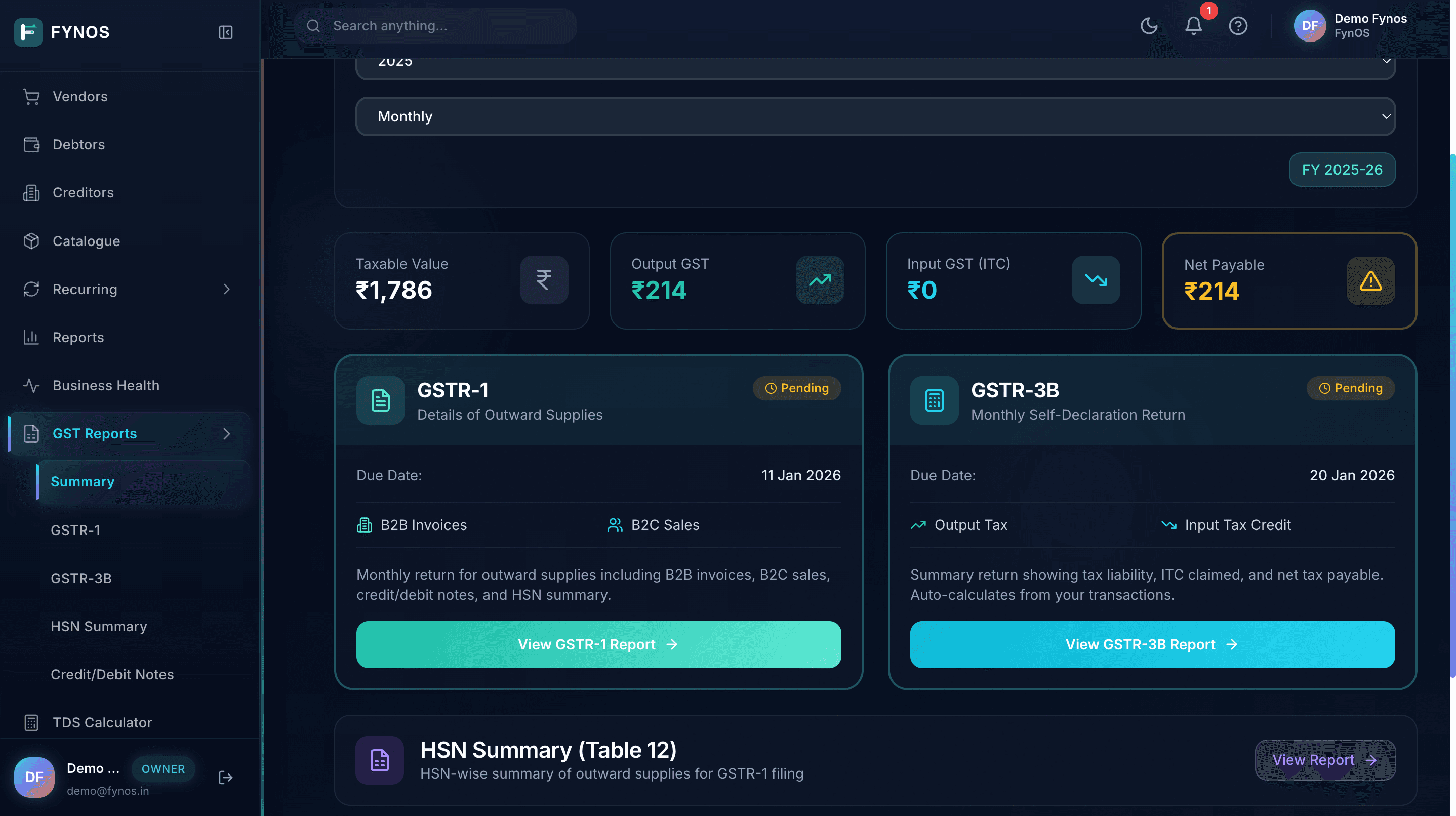
Task: Click the Catalogue box icon
Action: point(31,241)
